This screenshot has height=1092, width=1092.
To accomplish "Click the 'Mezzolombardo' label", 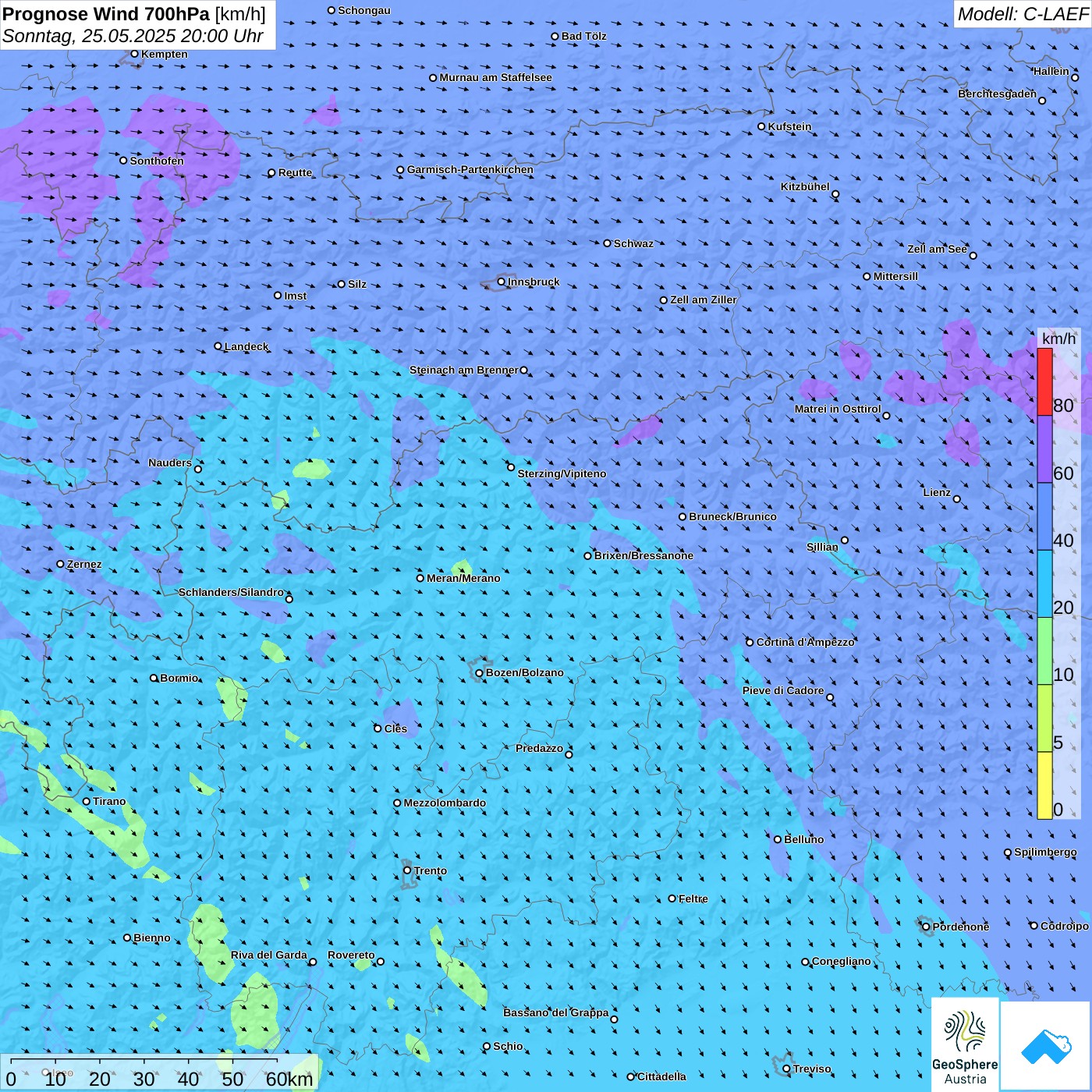I will 445,803.
